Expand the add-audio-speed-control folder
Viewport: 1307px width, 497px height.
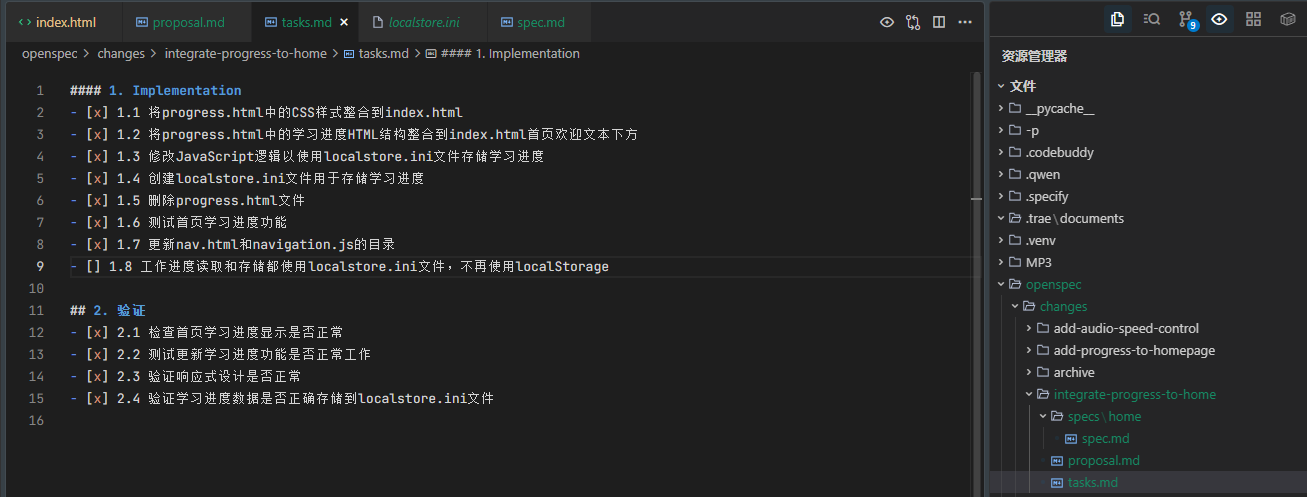1126,328
